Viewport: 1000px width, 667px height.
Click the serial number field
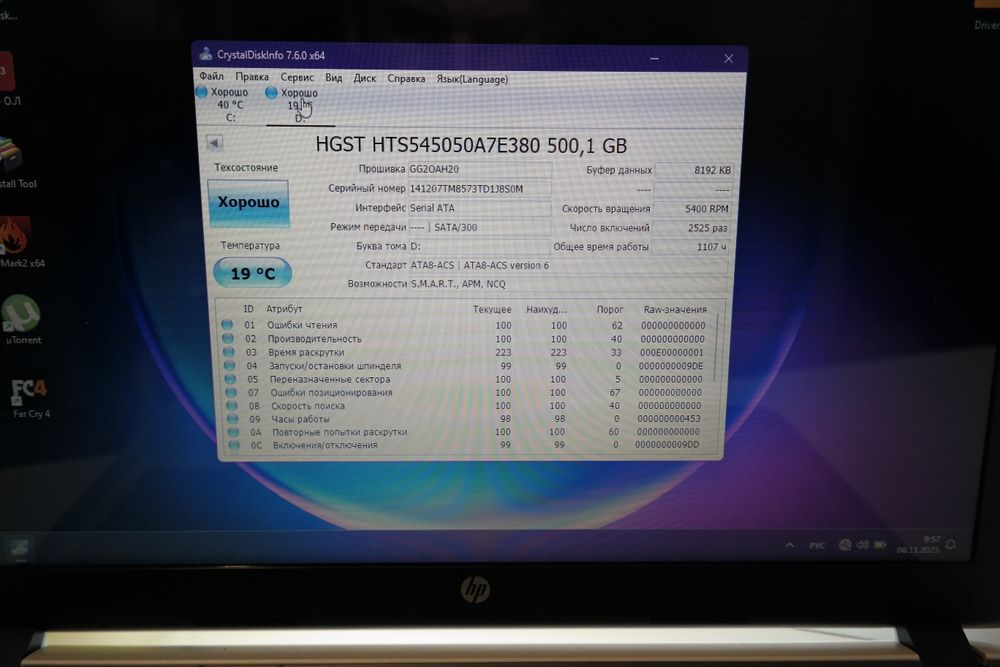(480, 189)
